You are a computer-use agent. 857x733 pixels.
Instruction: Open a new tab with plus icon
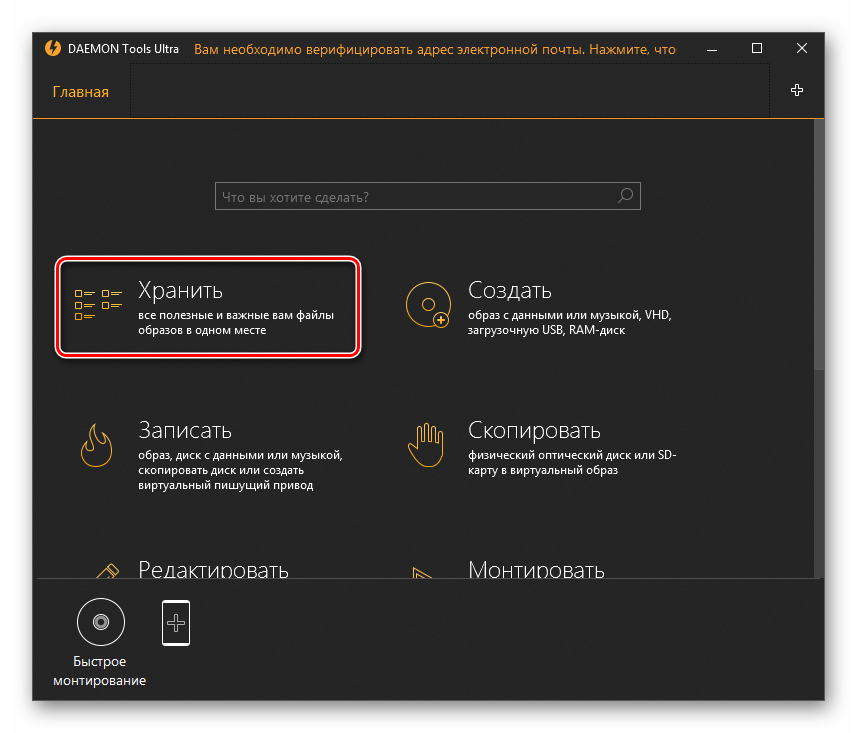[x=797, y=90]
